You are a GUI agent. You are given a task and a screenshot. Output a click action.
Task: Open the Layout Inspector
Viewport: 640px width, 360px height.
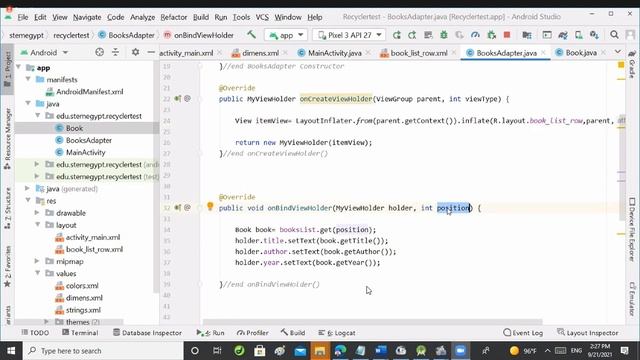588,333
